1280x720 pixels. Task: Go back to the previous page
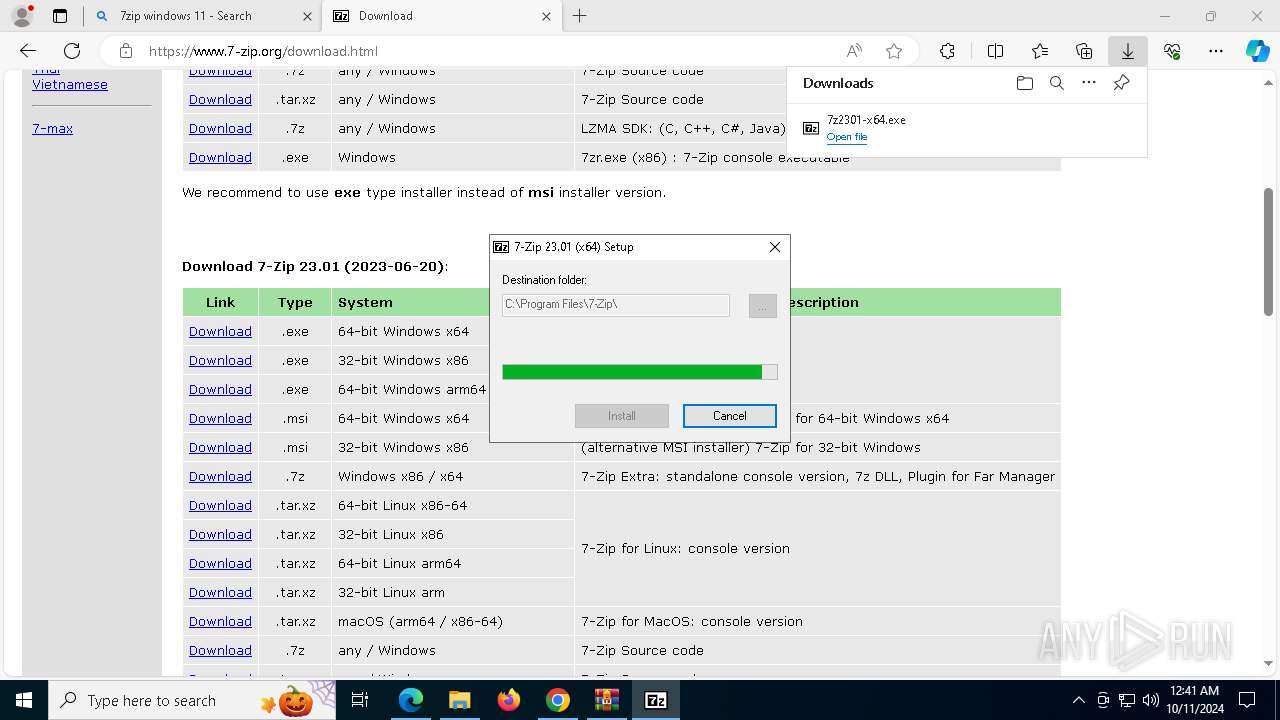point(28,51)
